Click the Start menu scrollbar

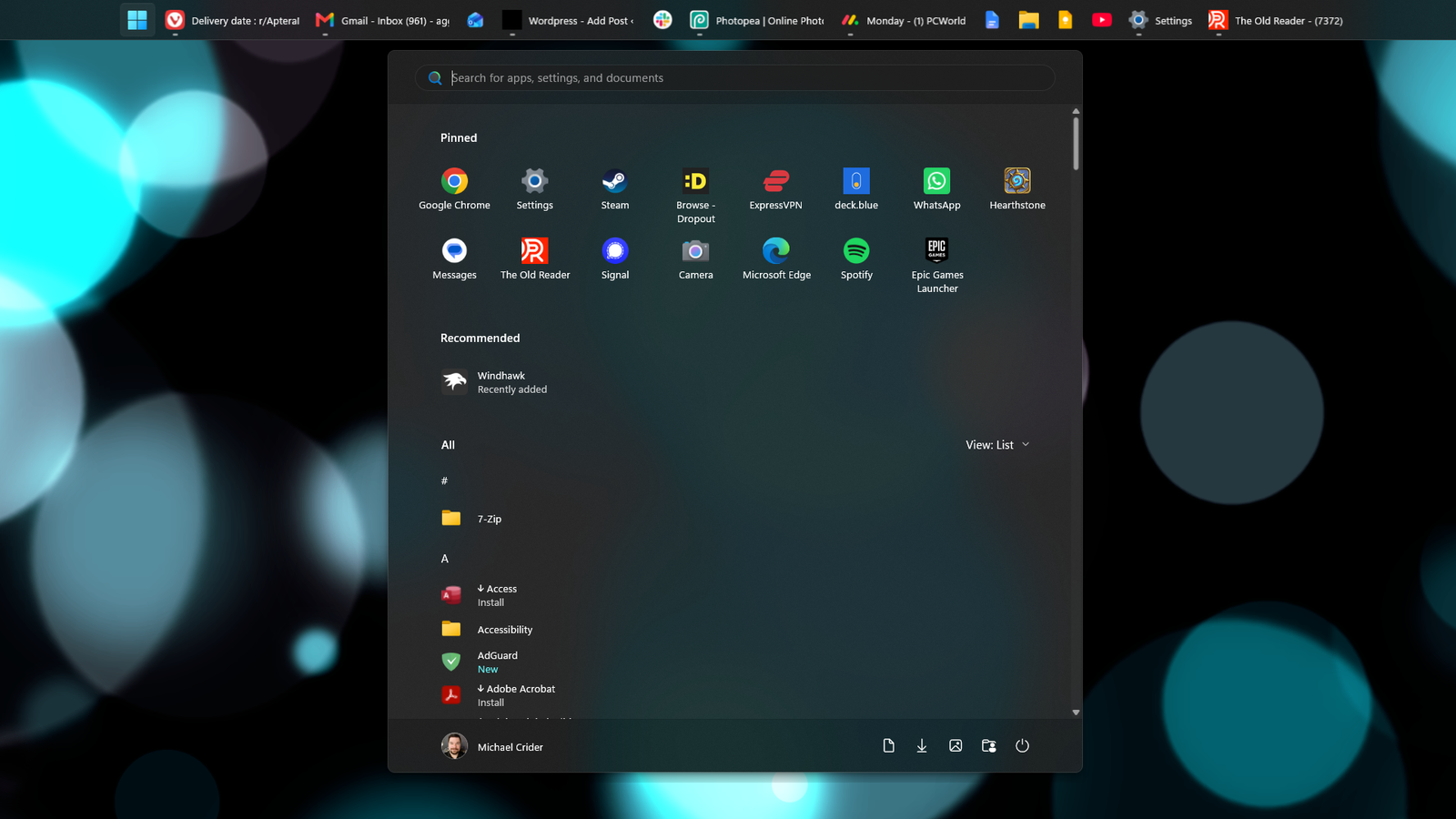click(x=1076, y=144)
